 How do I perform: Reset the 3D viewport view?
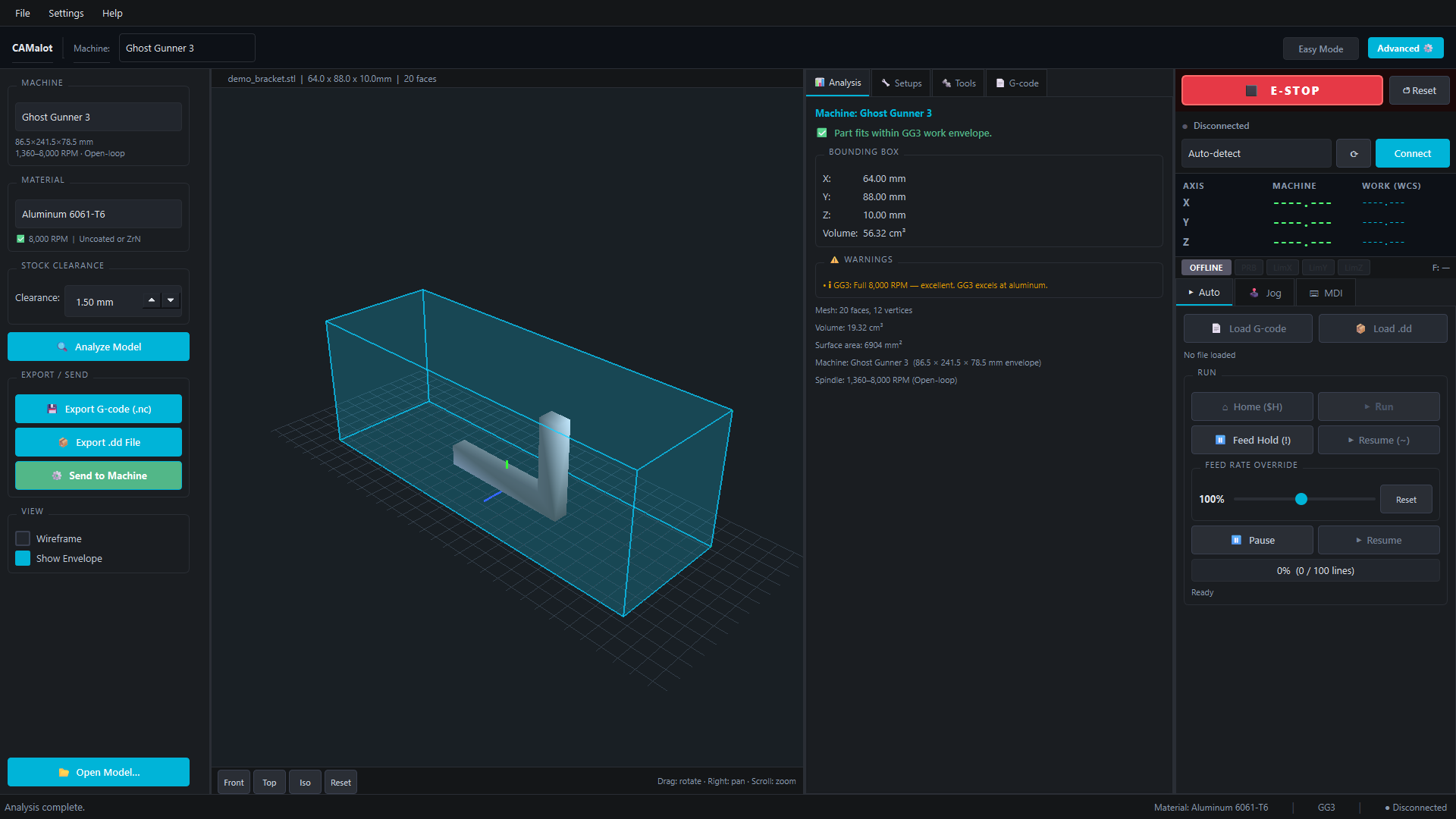(x=340, y=783)
